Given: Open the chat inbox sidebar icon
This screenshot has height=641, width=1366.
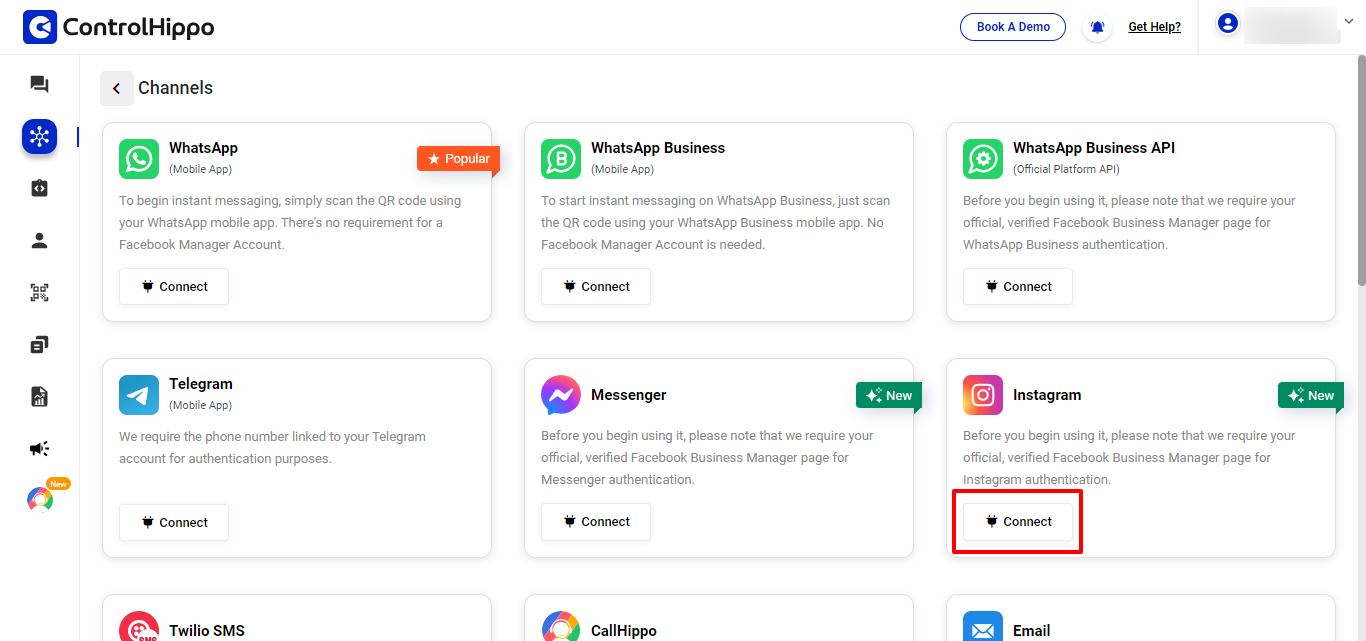Looking at the screenshot, I should point(39,84).
